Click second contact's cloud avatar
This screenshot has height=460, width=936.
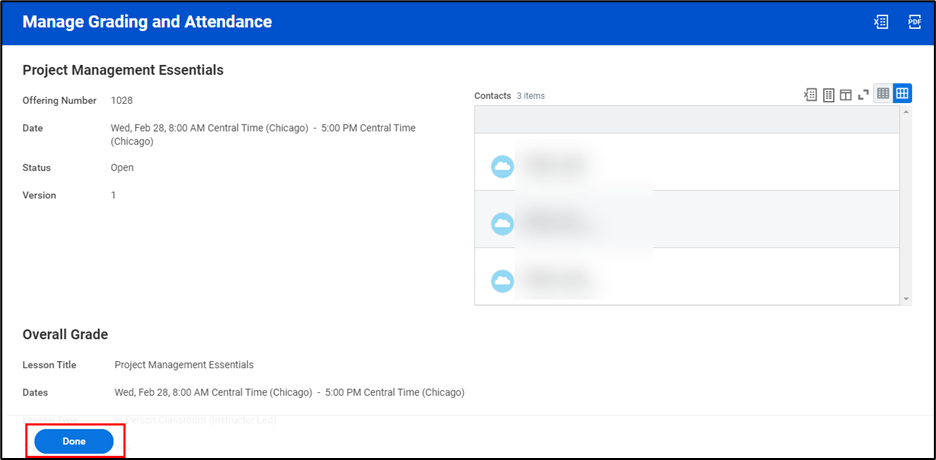pos(502,222)
